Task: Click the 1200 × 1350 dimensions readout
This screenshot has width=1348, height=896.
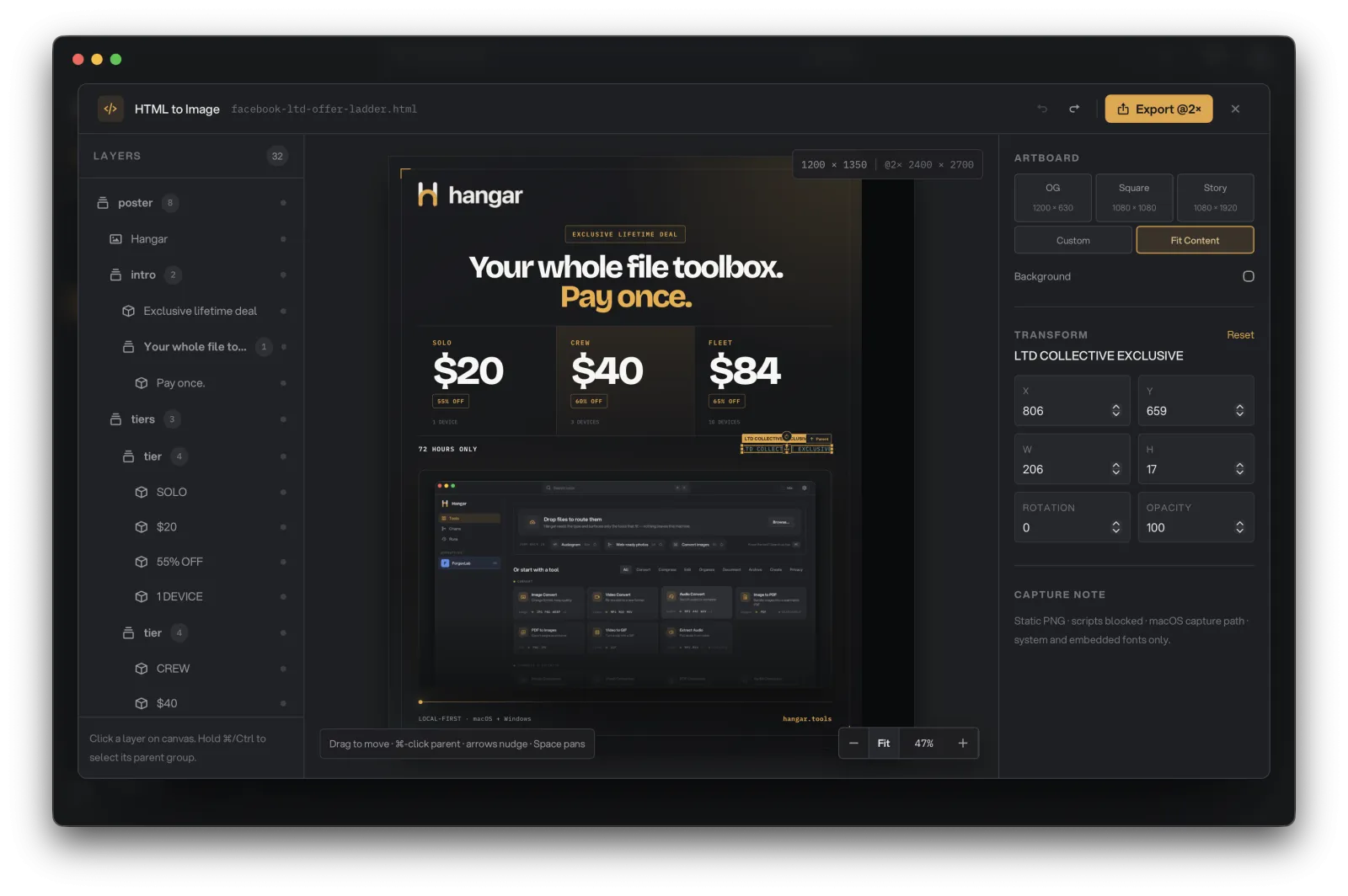Action: click(834, 165)
